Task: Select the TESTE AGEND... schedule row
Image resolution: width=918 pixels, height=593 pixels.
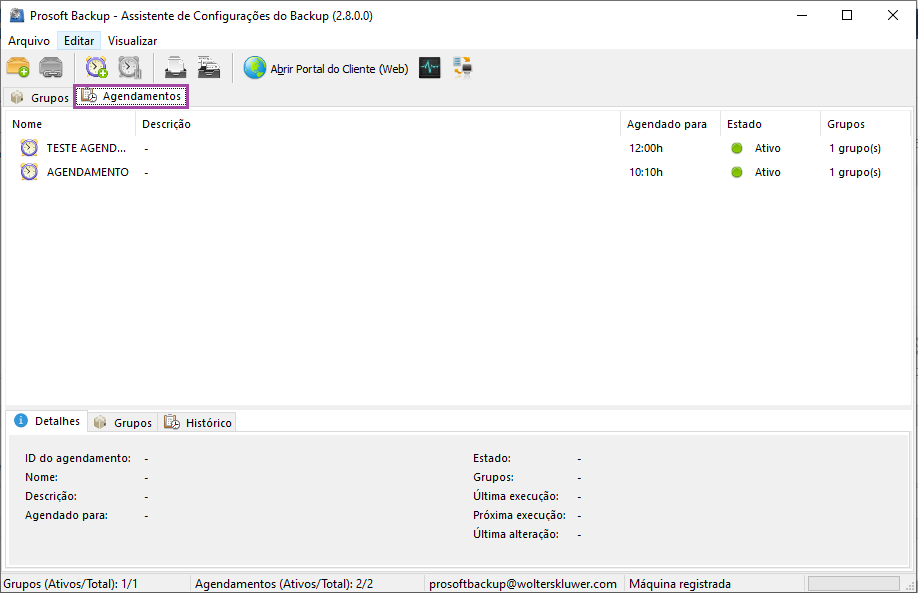Action: [x=458, y=148]
